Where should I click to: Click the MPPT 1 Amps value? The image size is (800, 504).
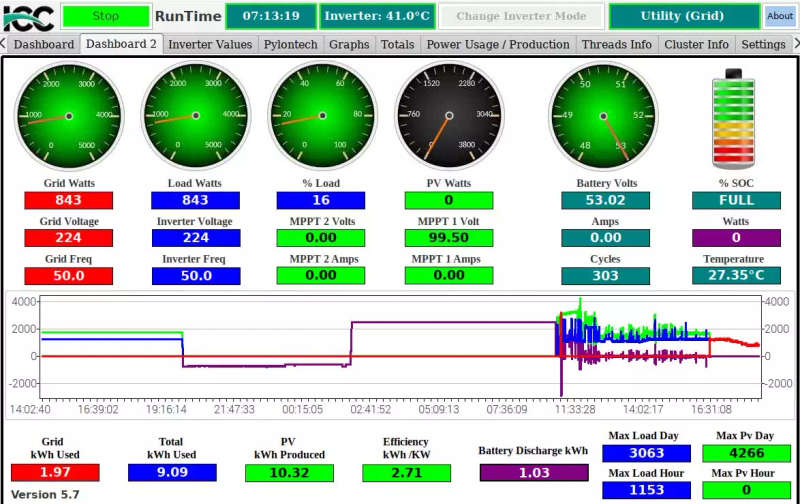[449, 275]
